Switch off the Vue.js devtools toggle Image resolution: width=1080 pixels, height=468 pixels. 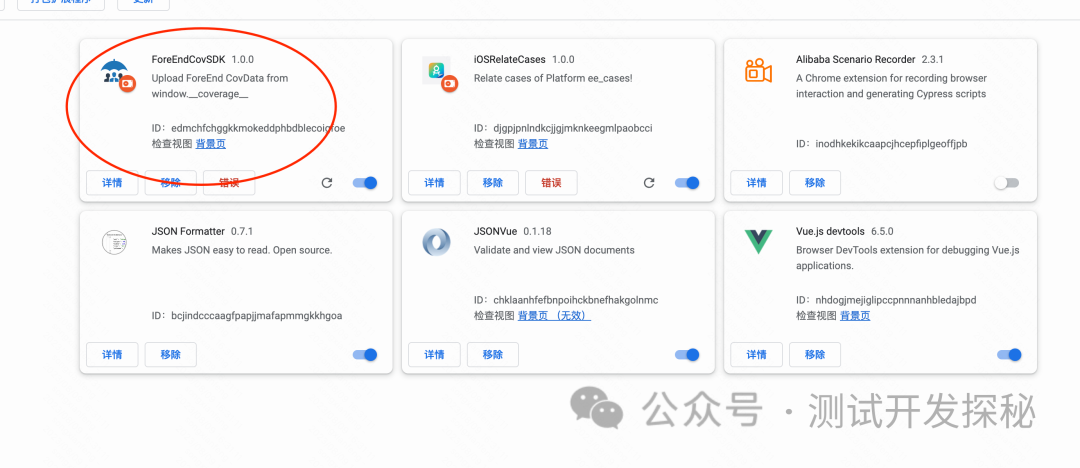[x=1009, y=354]
